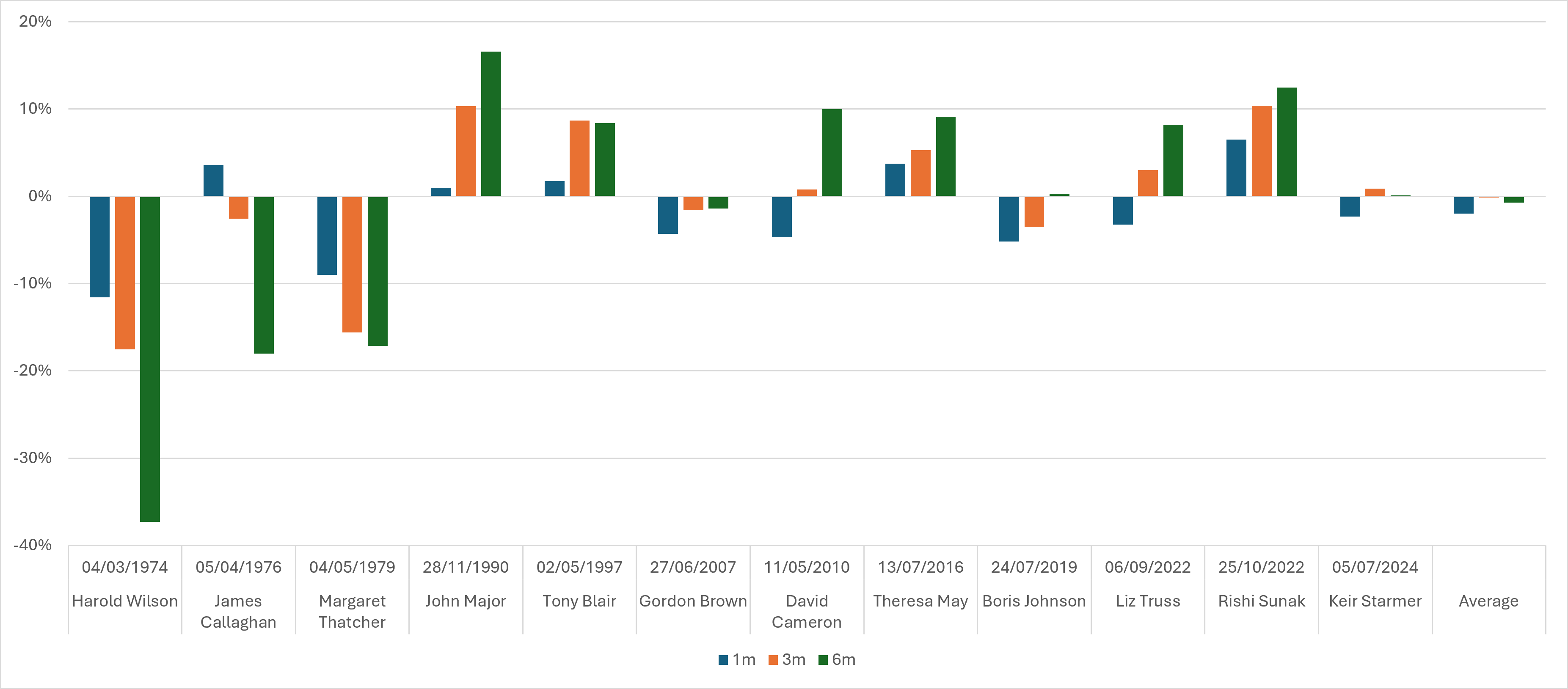This screenshot has height=689, width=1568.
Task: Click the David Cameron category label
Action: pos(807,611)
